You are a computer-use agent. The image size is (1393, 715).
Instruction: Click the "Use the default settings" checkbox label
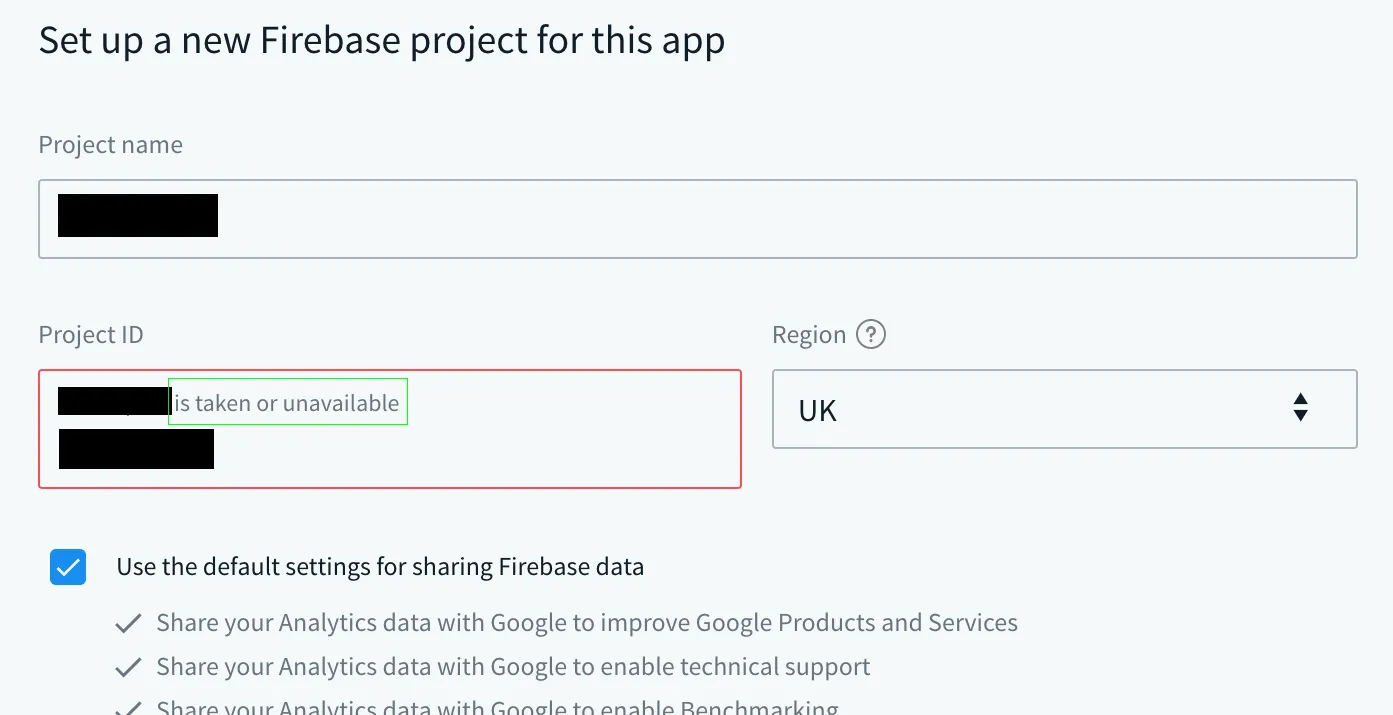[x=380, y=567]
